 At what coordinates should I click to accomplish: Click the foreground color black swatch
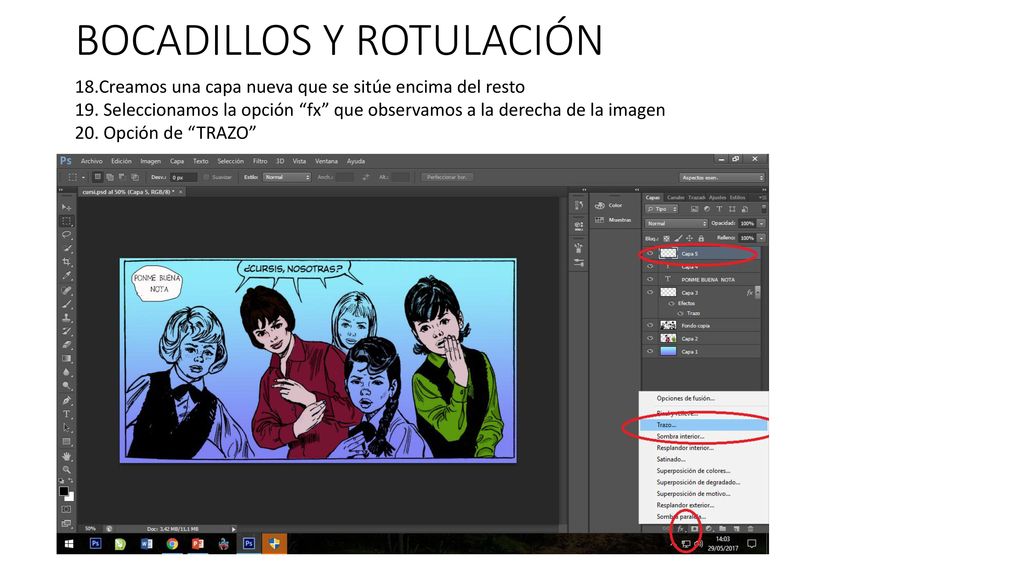tap(64, 490)
